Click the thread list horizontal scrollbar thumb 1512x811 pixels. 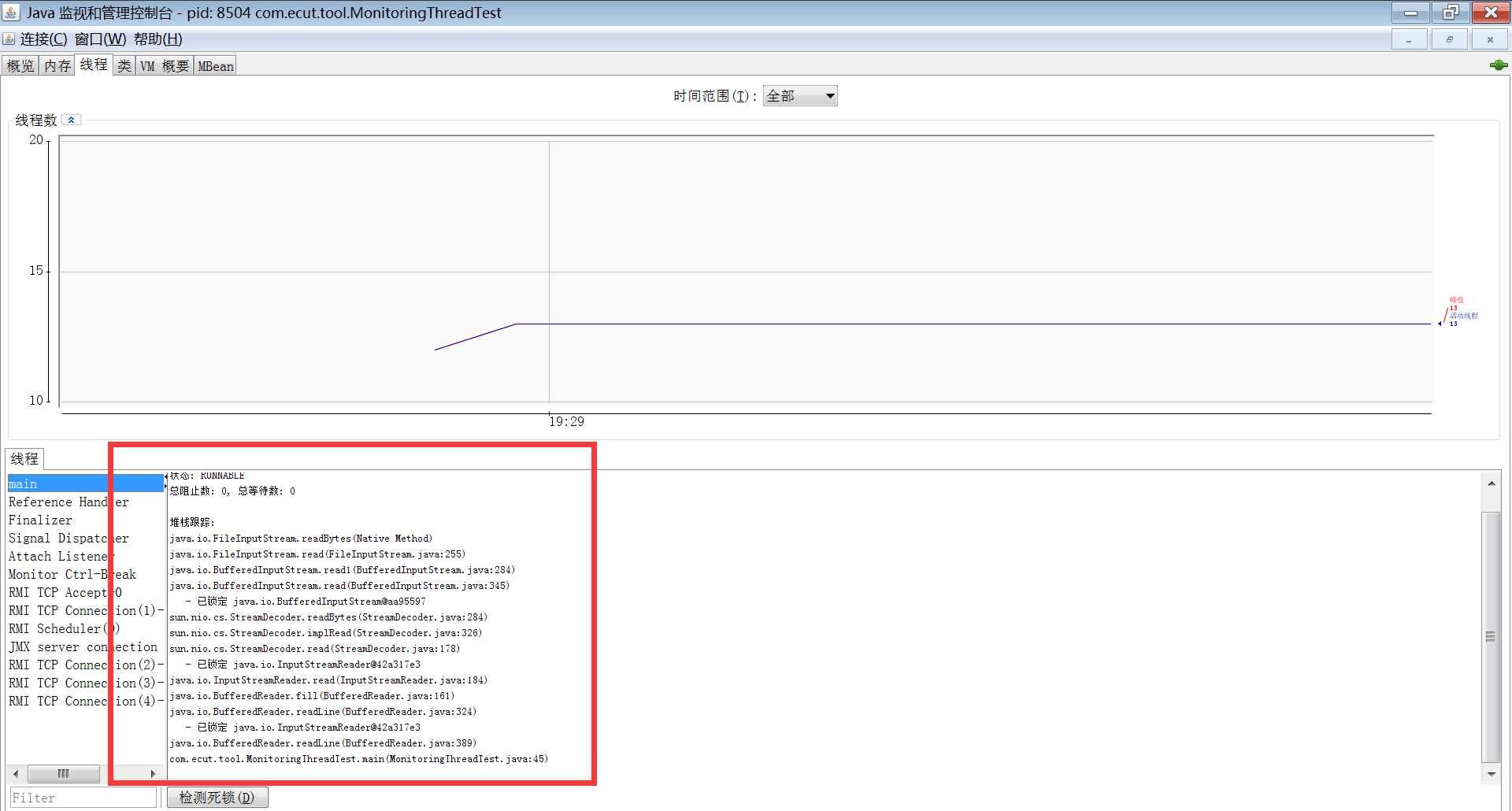pyautogui.click(x=64, y=774)
